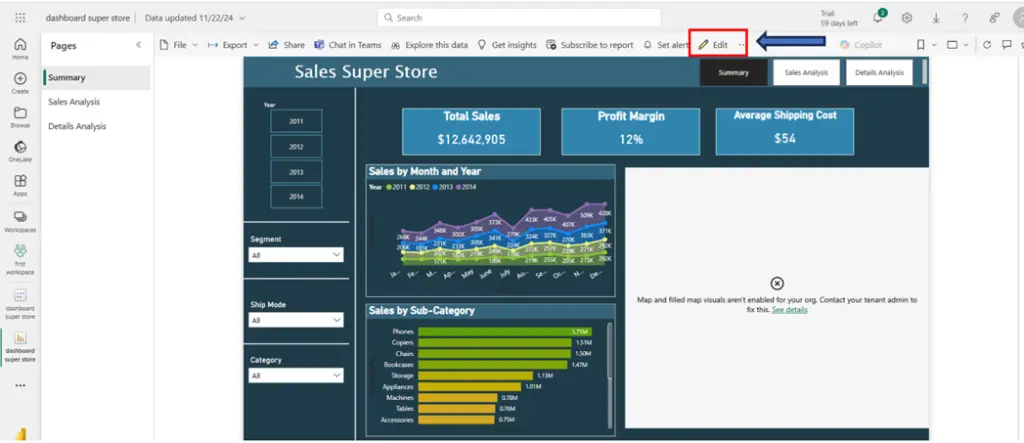Click the 2011 green legend marker

(388, 187)
